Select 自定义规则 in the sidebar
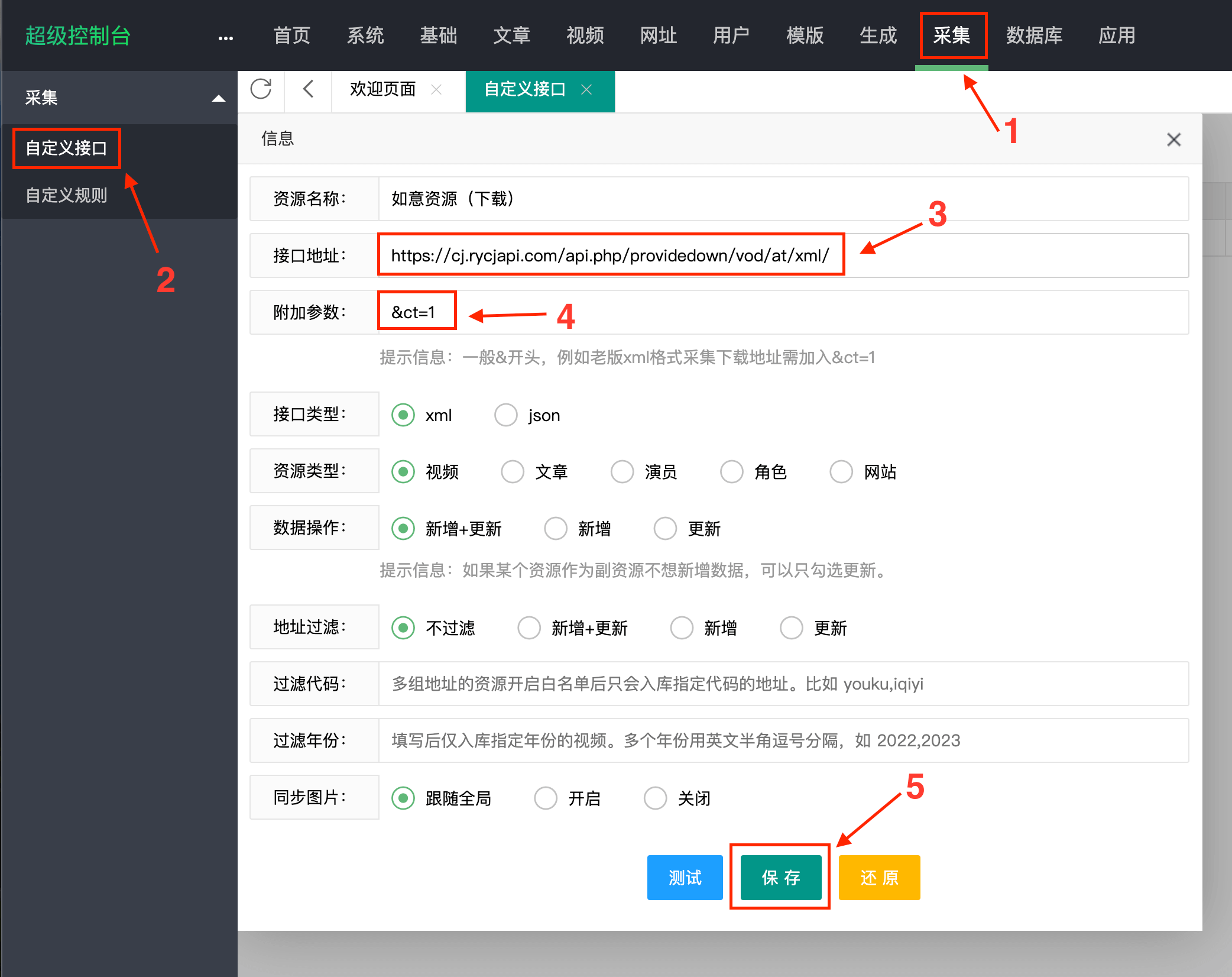This screenshot has height=977, width=1232. (66, 195)
